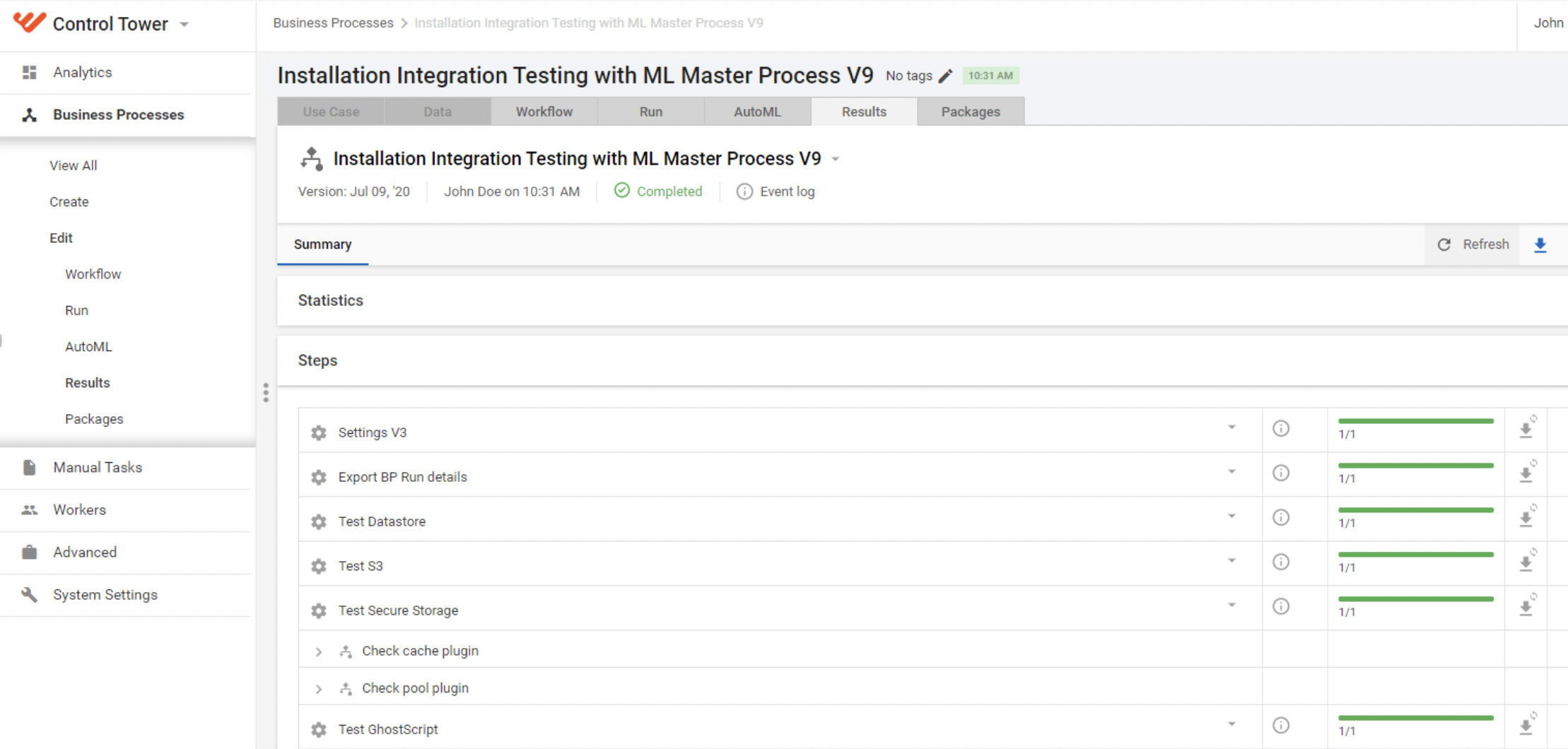1568x749 pixels.
Task: Click the Manual Tasks document icon
Action: pos(29,467)
